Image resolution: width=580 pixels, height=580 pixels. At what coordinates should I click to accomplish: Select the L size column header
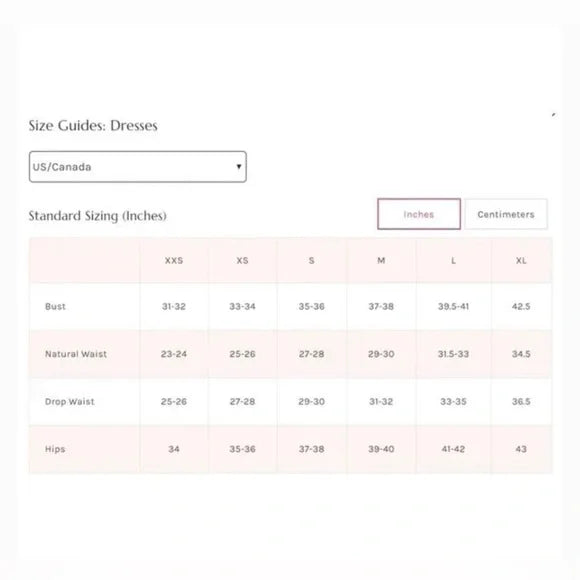[453, 260]
